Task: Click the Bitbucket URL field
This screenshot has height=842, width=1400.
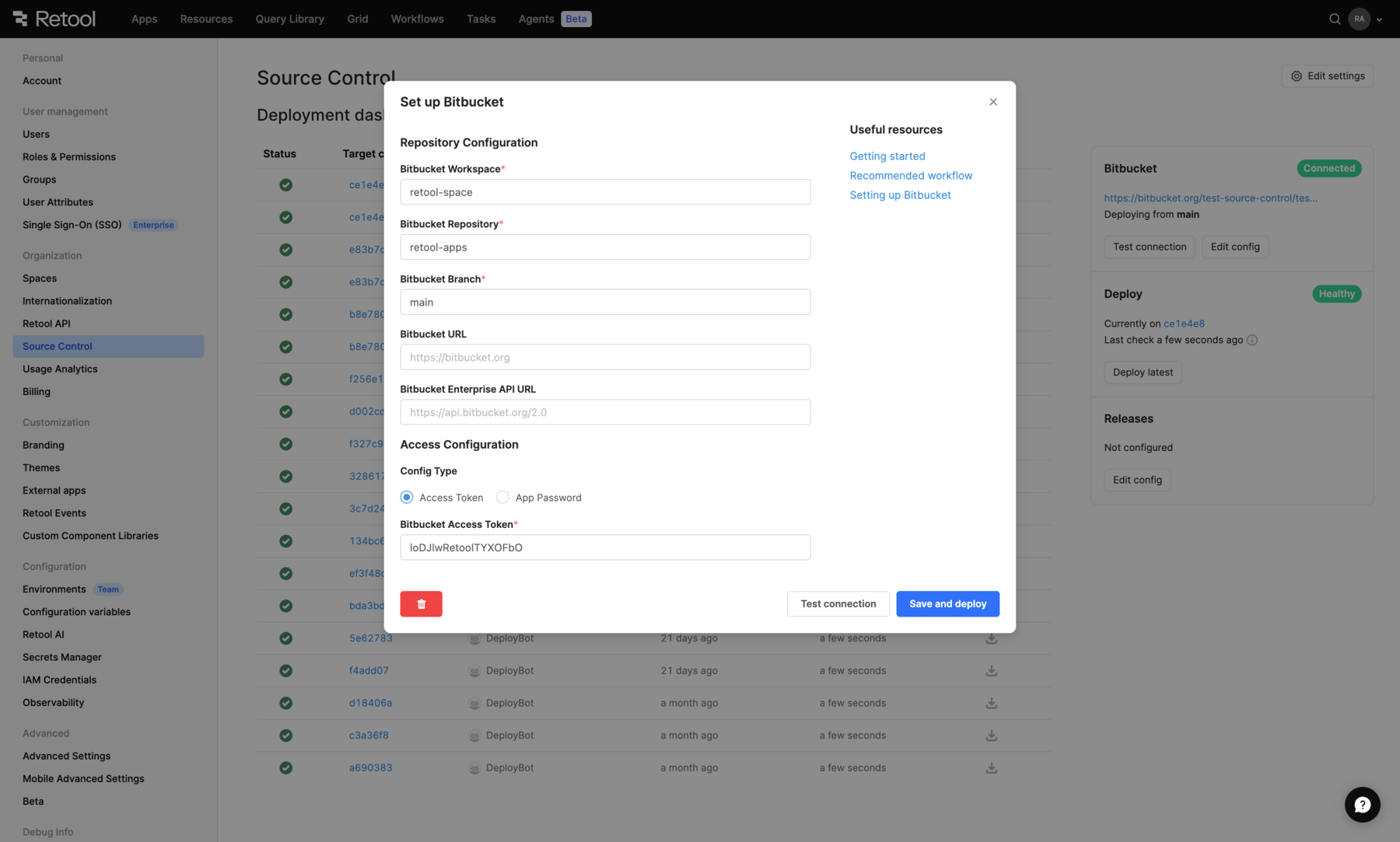Action: 605,358
